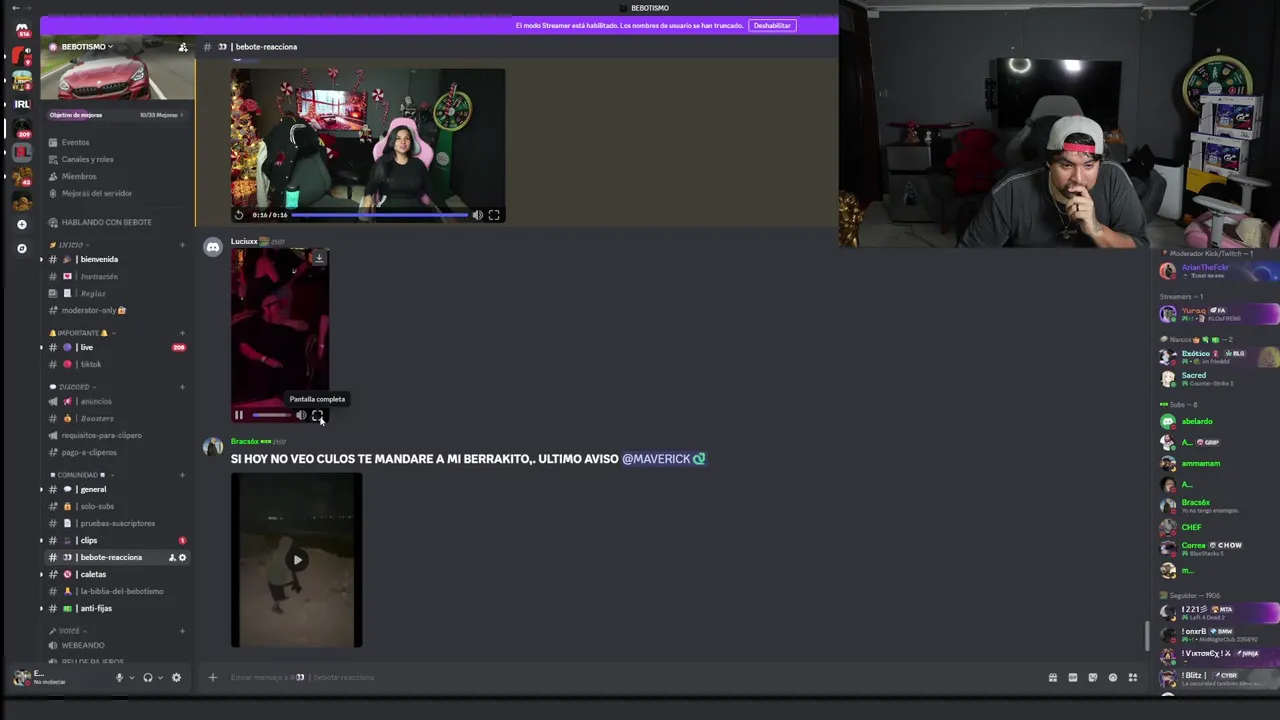Create channel in DISCORD category plus icon
Screen dimensions: 1280x720
tap(182, 387)
